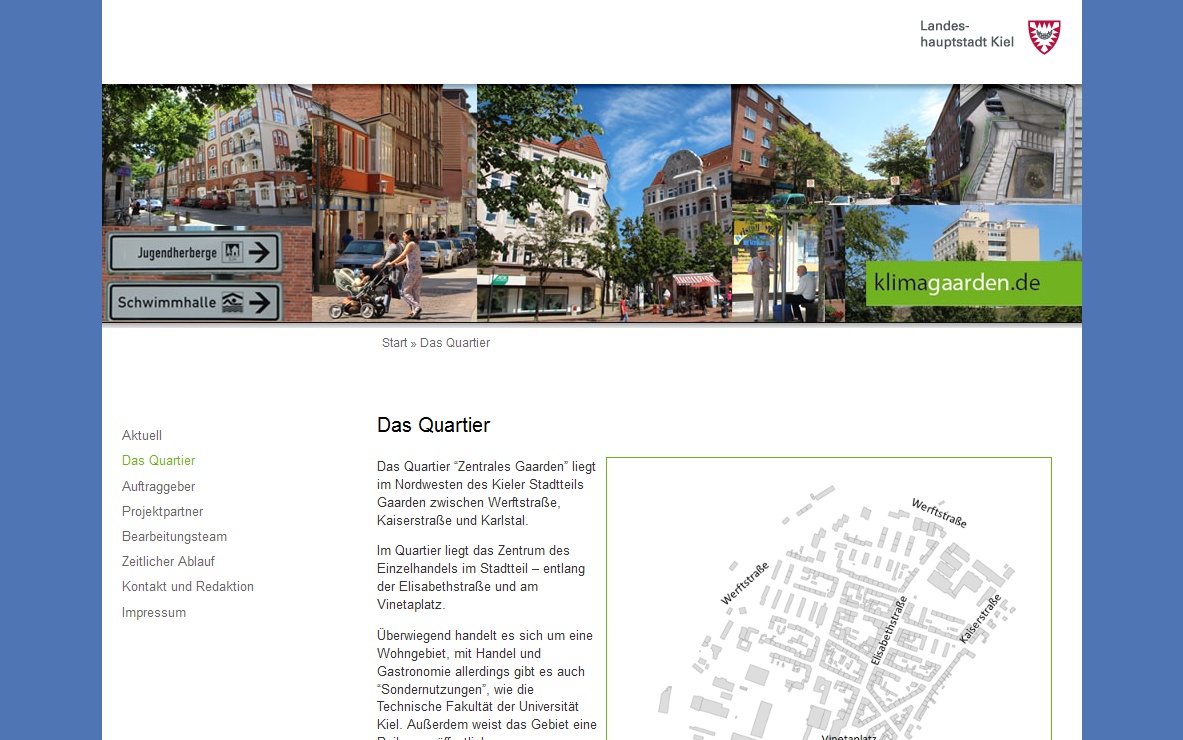
Task: Open Zeitlicher Ablauf page
Action: click(168, 561)
